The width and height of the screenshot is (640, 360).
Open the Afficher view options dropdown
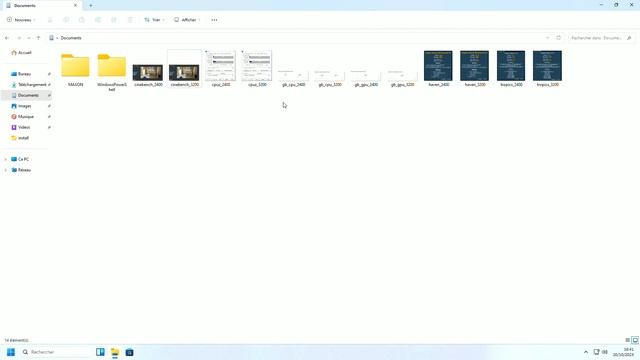tap(187, 20)
